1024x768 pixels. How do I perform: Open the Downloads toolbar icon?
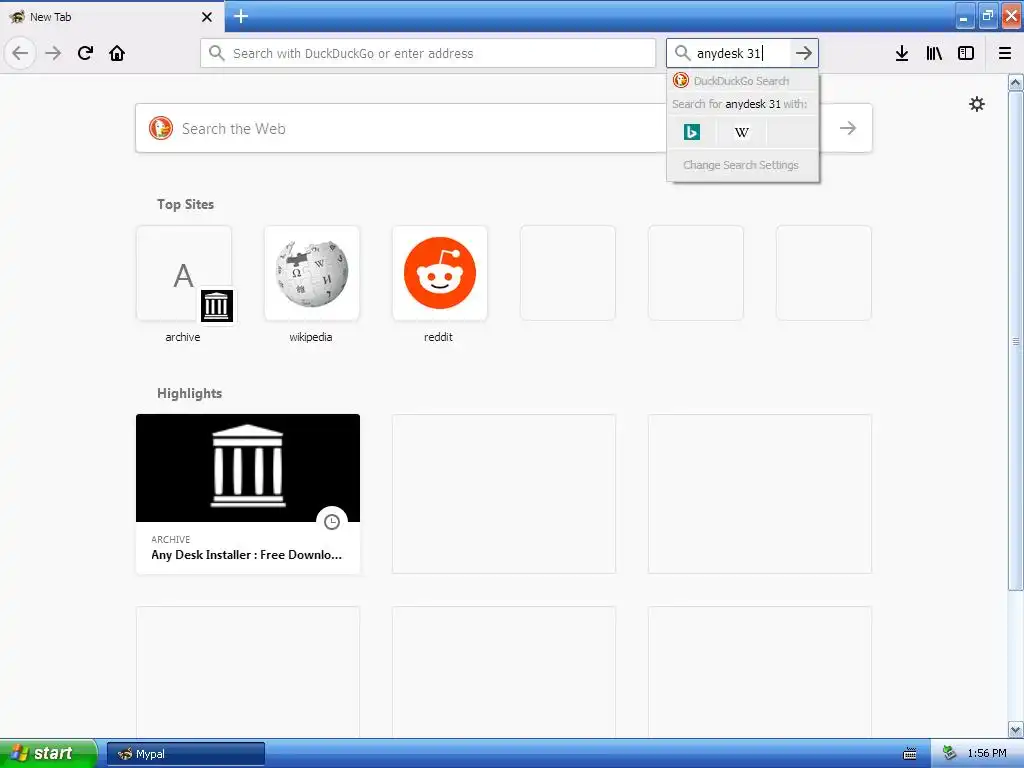[902, 53]
